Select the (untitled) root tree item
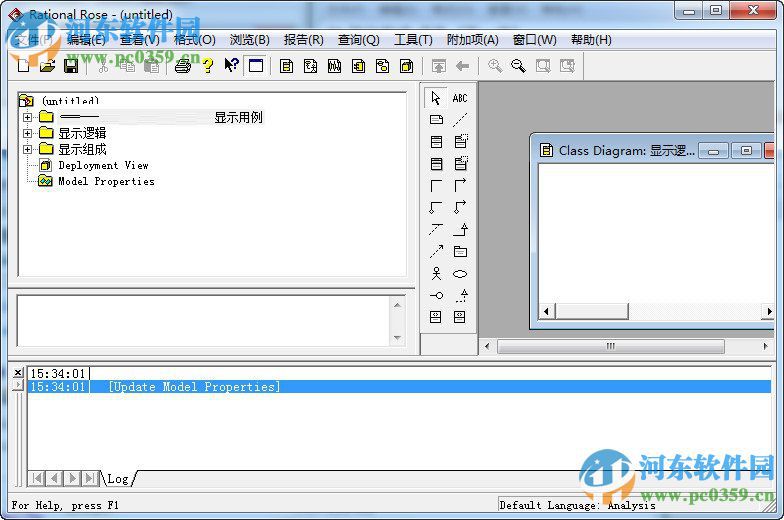Screen dimensions: 784x520 click(x=70, y=100)
